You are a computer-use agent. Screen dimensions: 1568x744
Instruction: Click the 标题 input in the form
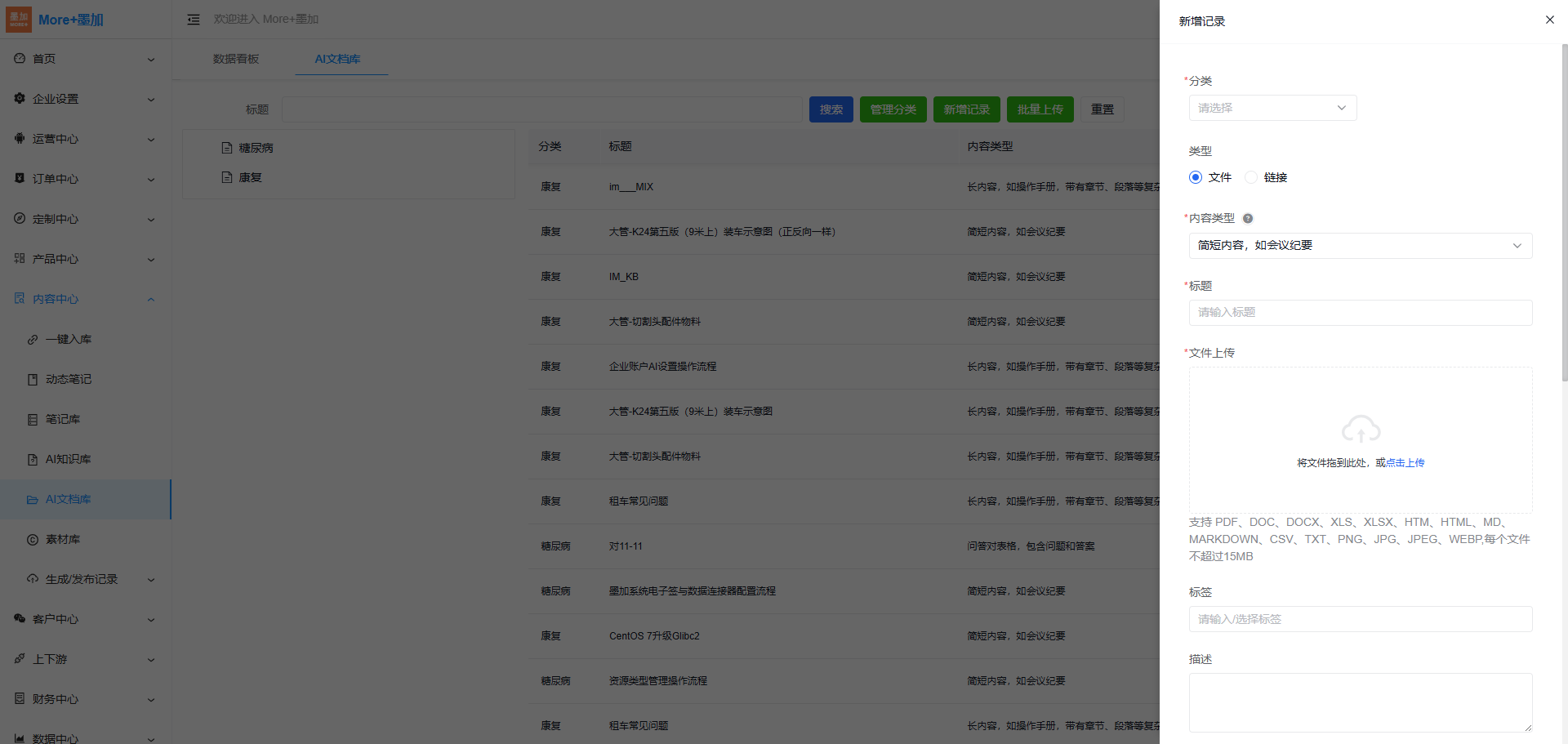pos(1360,313)
